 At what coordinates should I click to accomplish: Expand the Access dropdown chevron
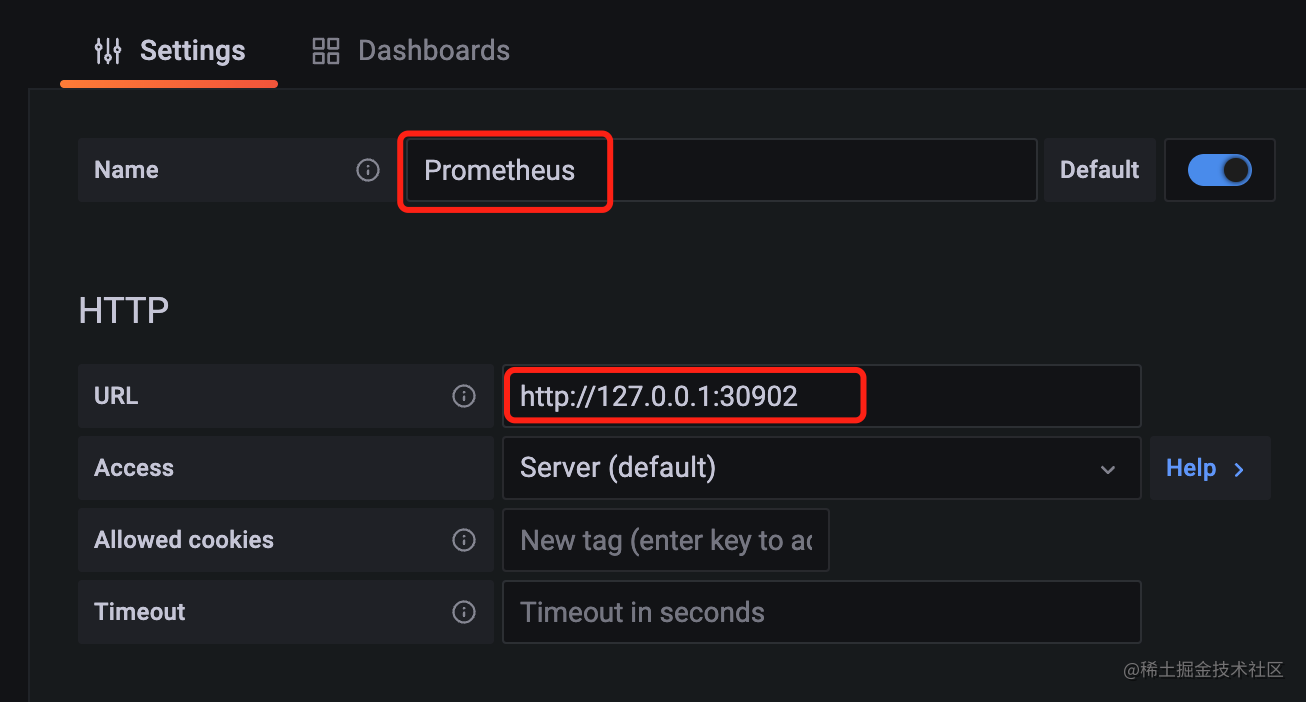(1108, 469)
